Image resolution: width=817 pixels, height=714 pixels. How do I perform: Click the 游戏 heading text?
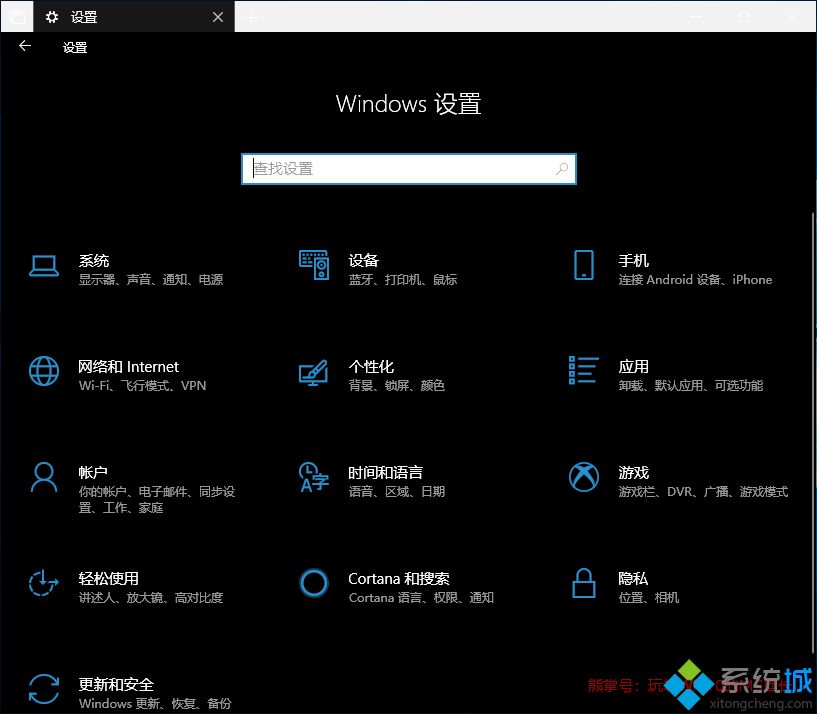coord(634,473)
